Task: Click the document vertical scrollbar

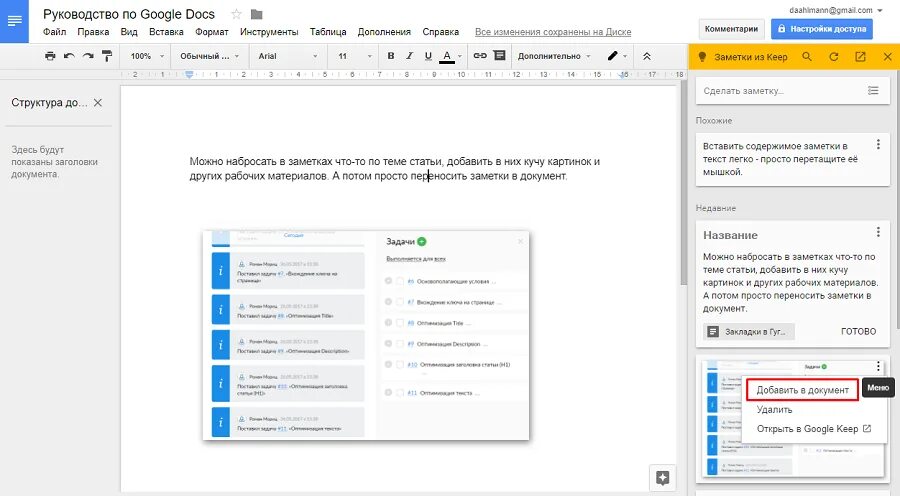Action: pyautogui.click(x=682, y=184)
